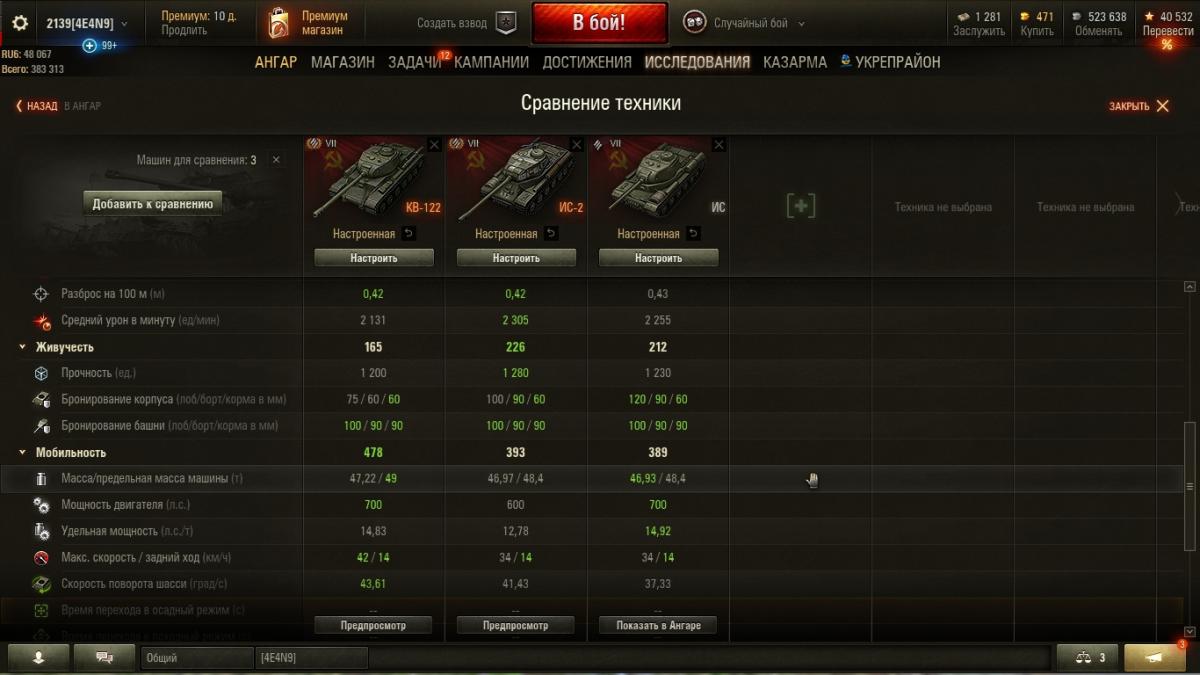
Task: Clear all compared vehicles with small X
Action: (276, 160)
